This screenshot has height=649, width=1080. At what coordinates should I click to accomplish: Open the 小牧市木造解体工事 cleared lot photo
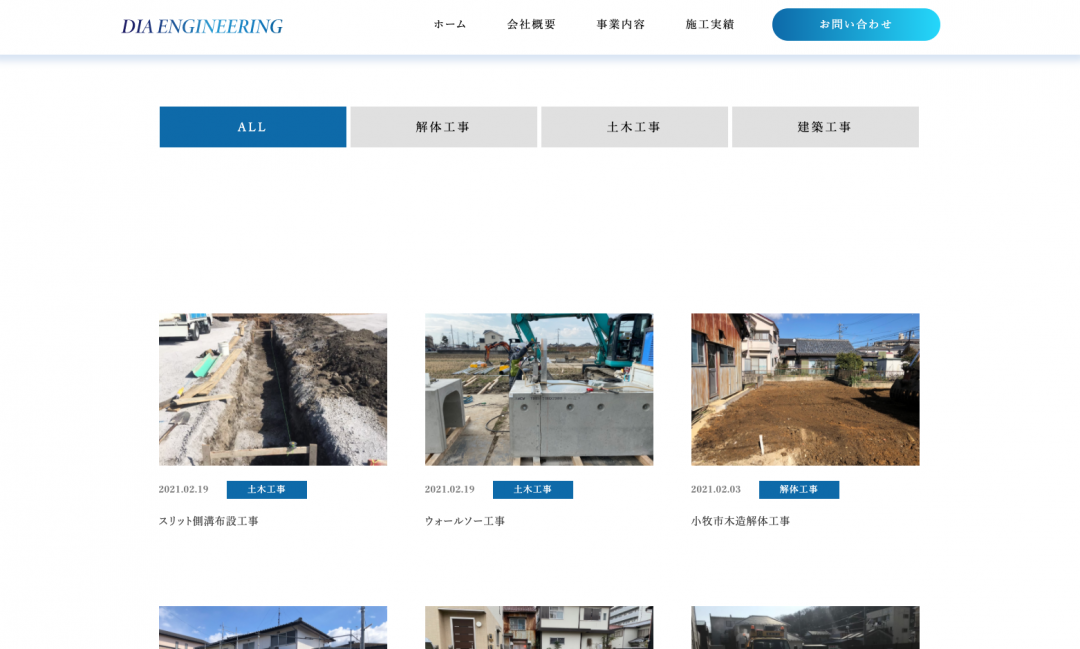pos(805,389)
